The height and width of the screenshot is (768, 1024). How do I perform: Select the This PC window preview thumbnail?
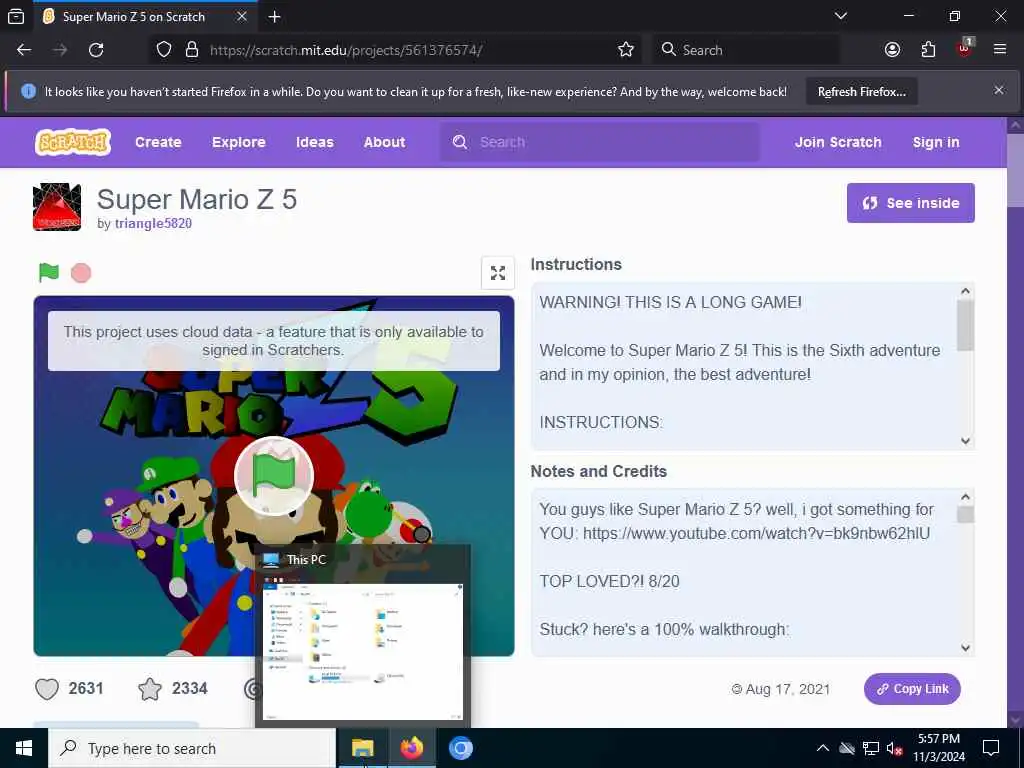pos(362,651)
